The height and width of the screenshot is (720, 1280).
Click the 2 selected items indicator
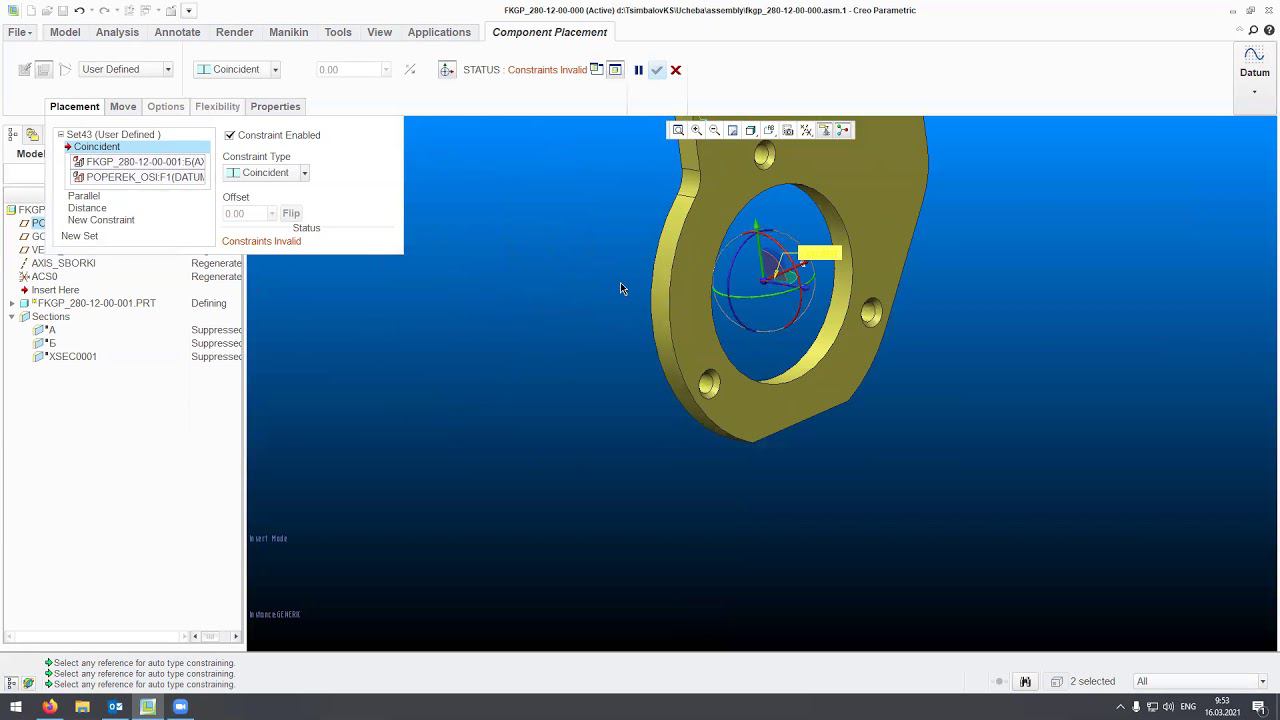(1092, 682)
